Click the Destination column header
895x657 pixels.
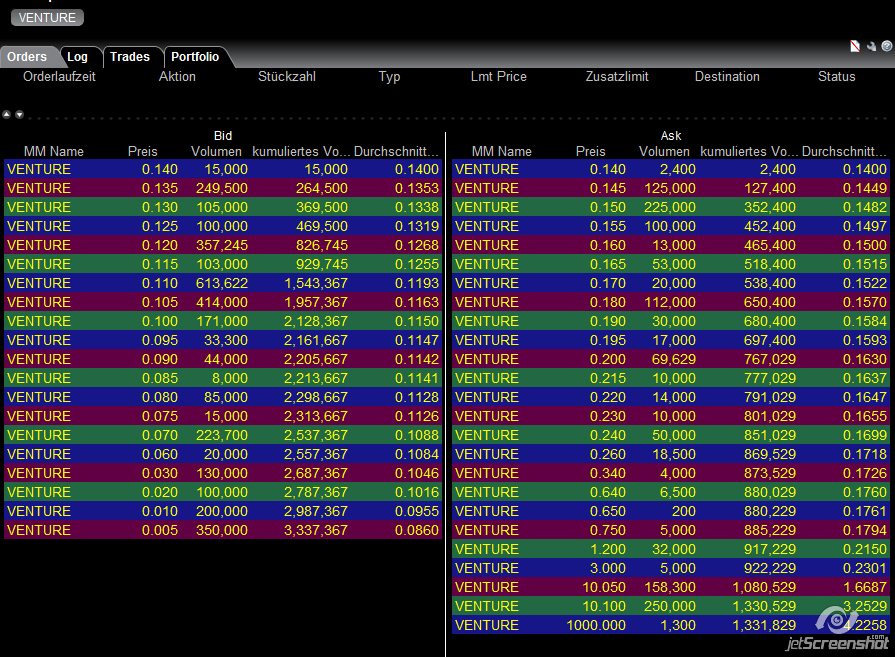[x=727, y=76]
